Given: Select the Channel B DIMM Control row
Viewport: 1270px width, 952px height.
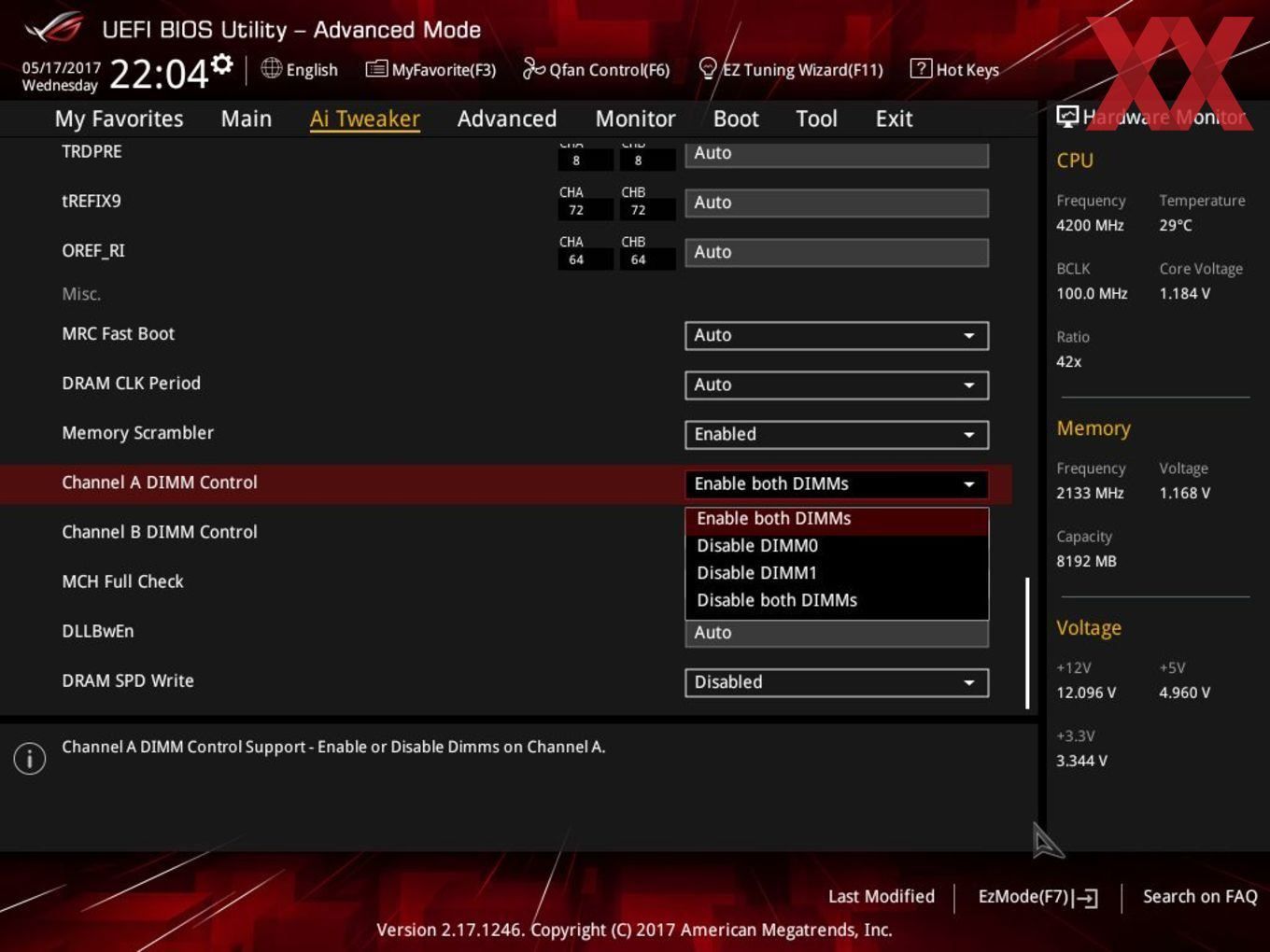Looking at the screenshot, I should tap(505, 532).
